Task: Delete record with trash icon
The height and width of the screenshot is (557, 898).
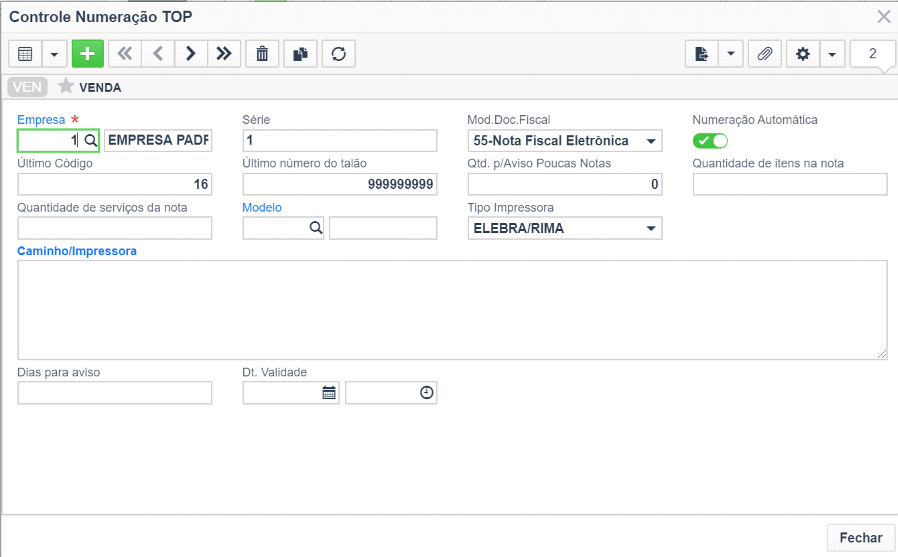Action: point(262,54)
